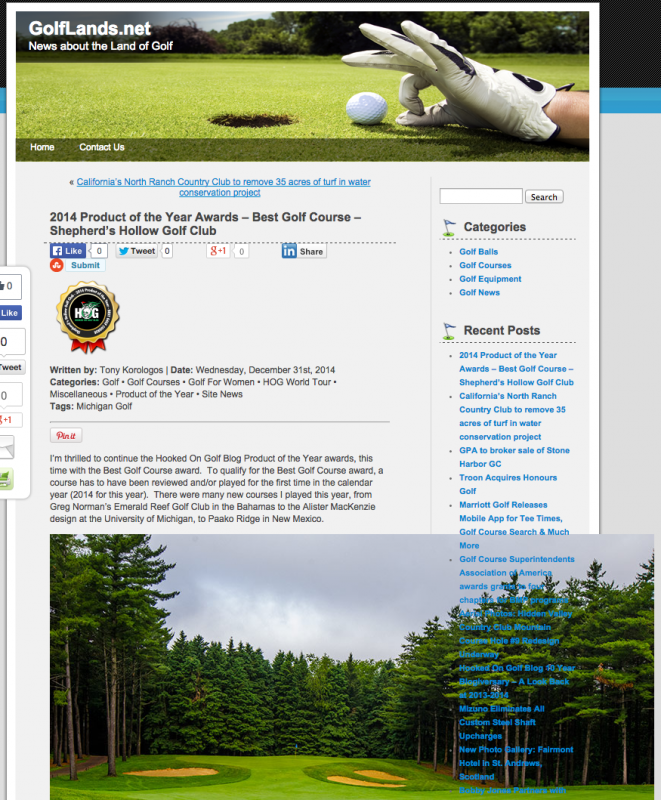Image resolution: width=661 pixels, height=800 pixels.
Task: Click the HOG award badge image
Action: coord(88,316)
